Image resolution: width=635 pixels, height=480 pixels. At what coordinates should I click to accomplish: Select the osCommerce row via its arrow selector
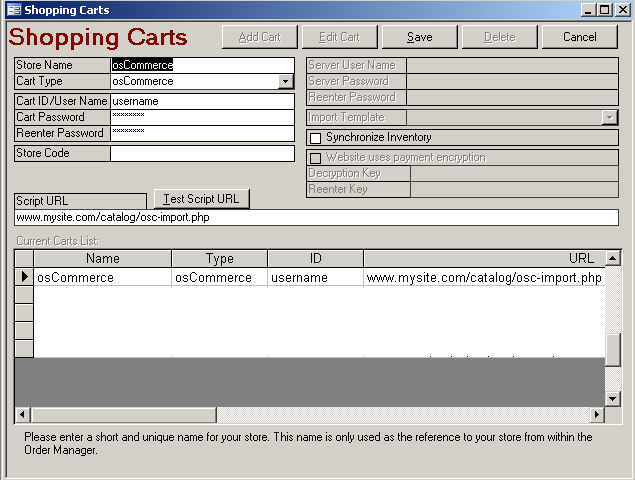pyautogui.click(x=24, y=277)
